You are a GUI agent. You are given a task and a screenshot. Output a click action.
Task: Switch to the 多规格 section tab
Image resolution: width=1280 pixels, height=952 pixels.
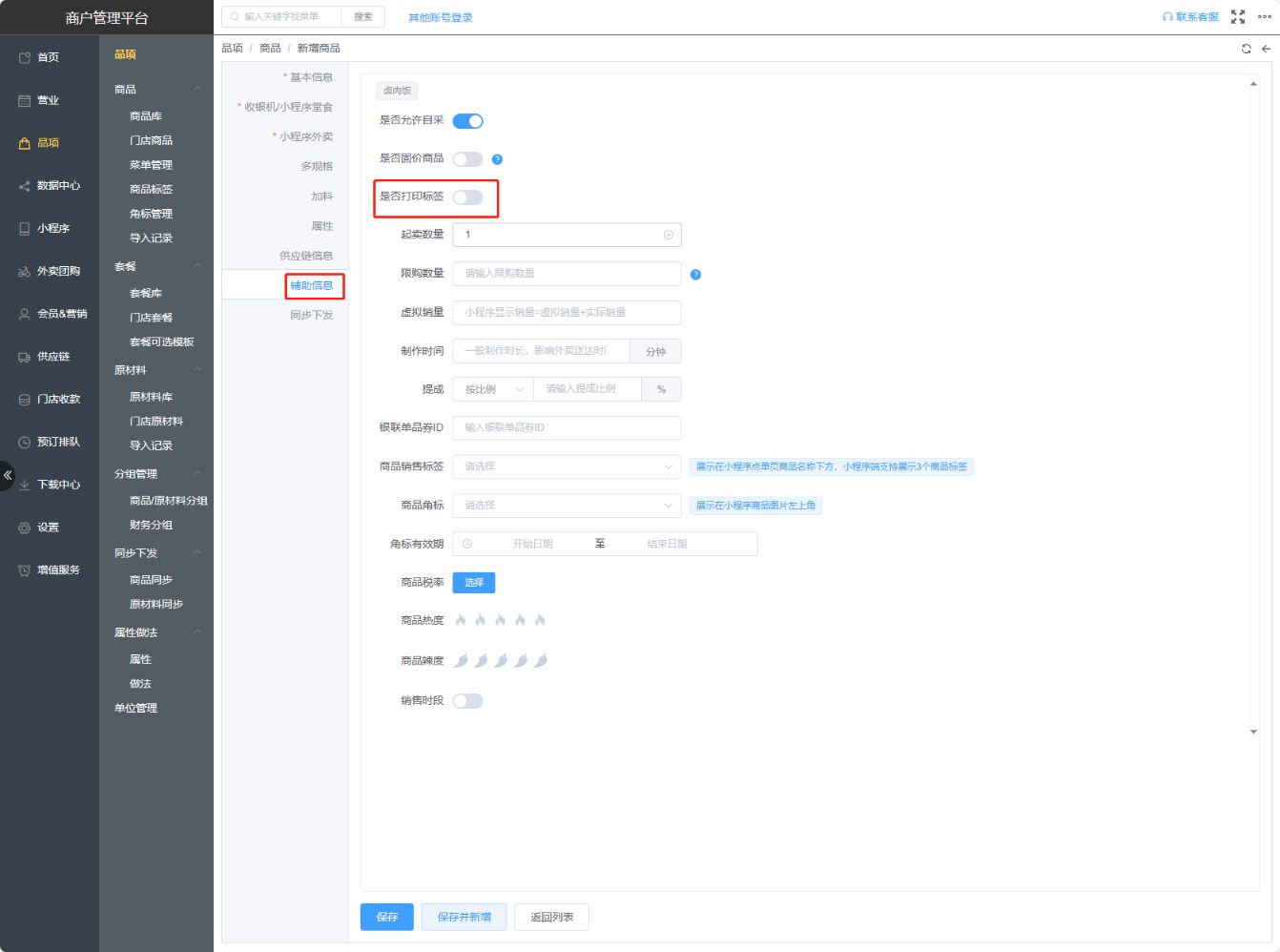tap(317, 166)
